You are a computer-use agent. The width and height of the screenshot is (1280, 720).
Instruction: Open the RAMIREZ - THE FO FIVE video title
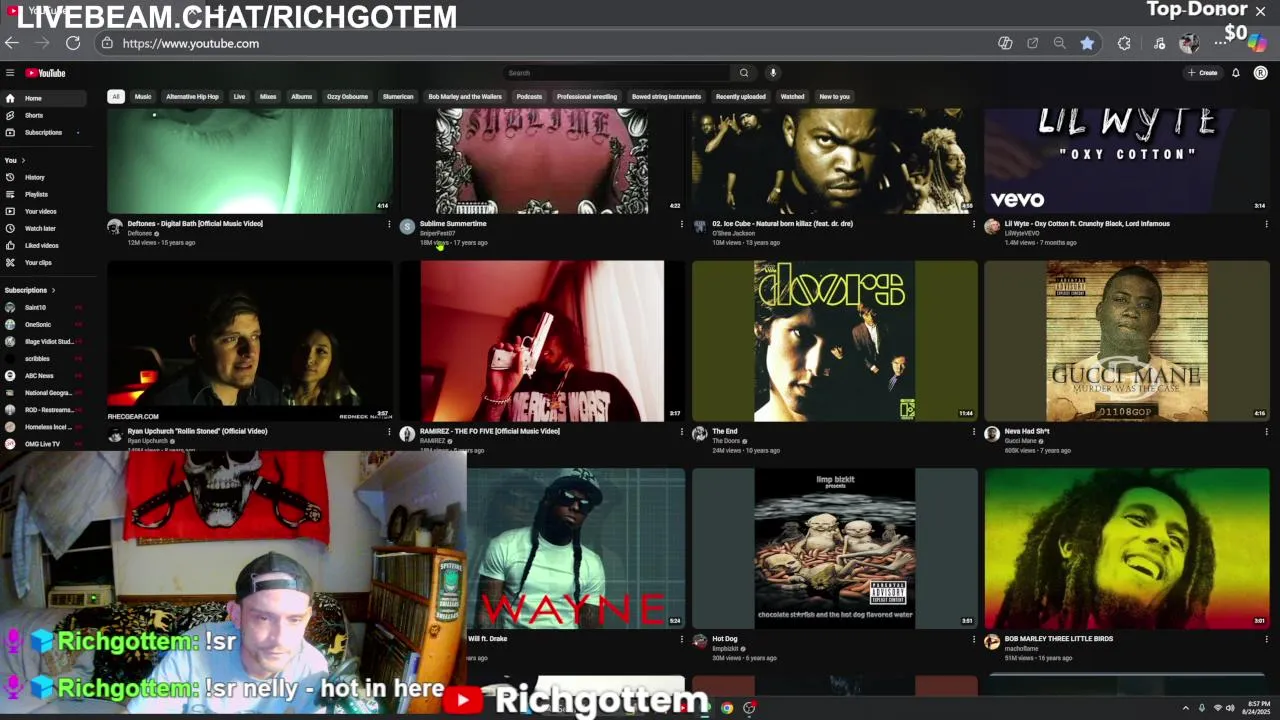490,431
